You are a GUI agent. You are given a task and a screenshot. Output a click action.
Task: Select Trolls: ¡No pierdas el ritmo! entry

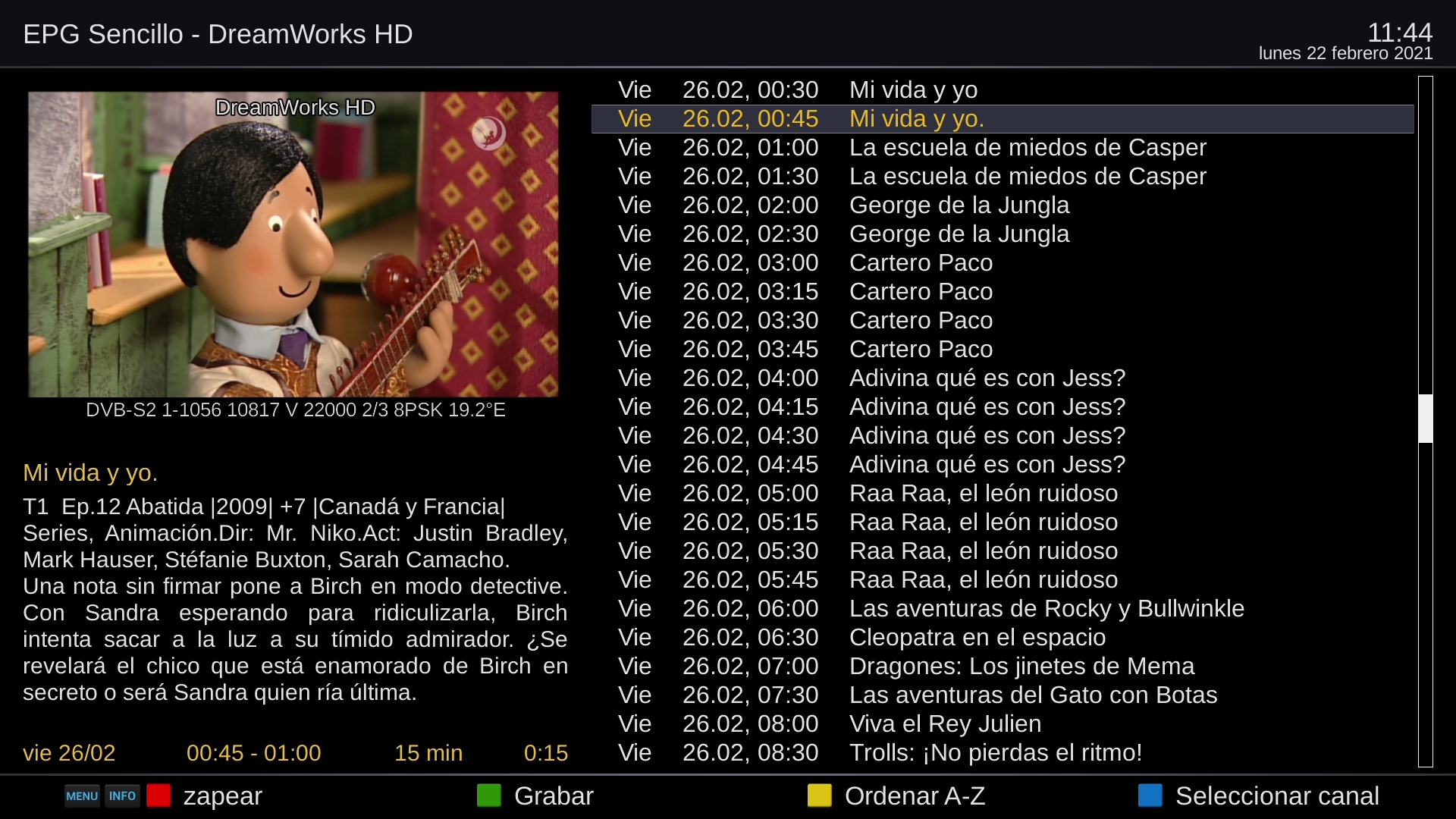pyautogui.click(x=1003, y=753)
